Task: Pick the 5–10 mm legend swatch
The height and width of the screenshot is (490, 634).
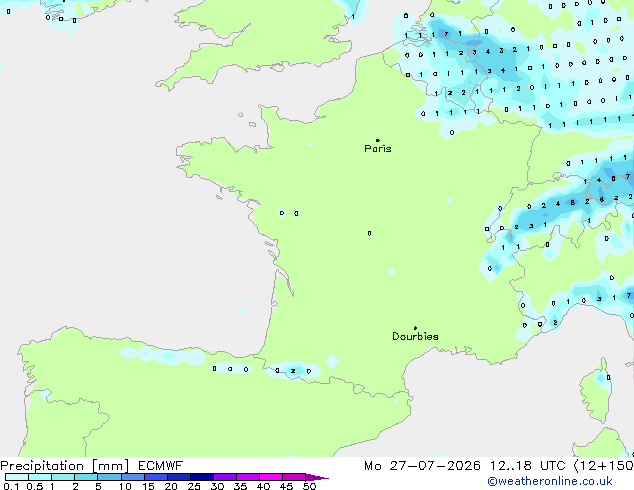Action: point(109,477)
